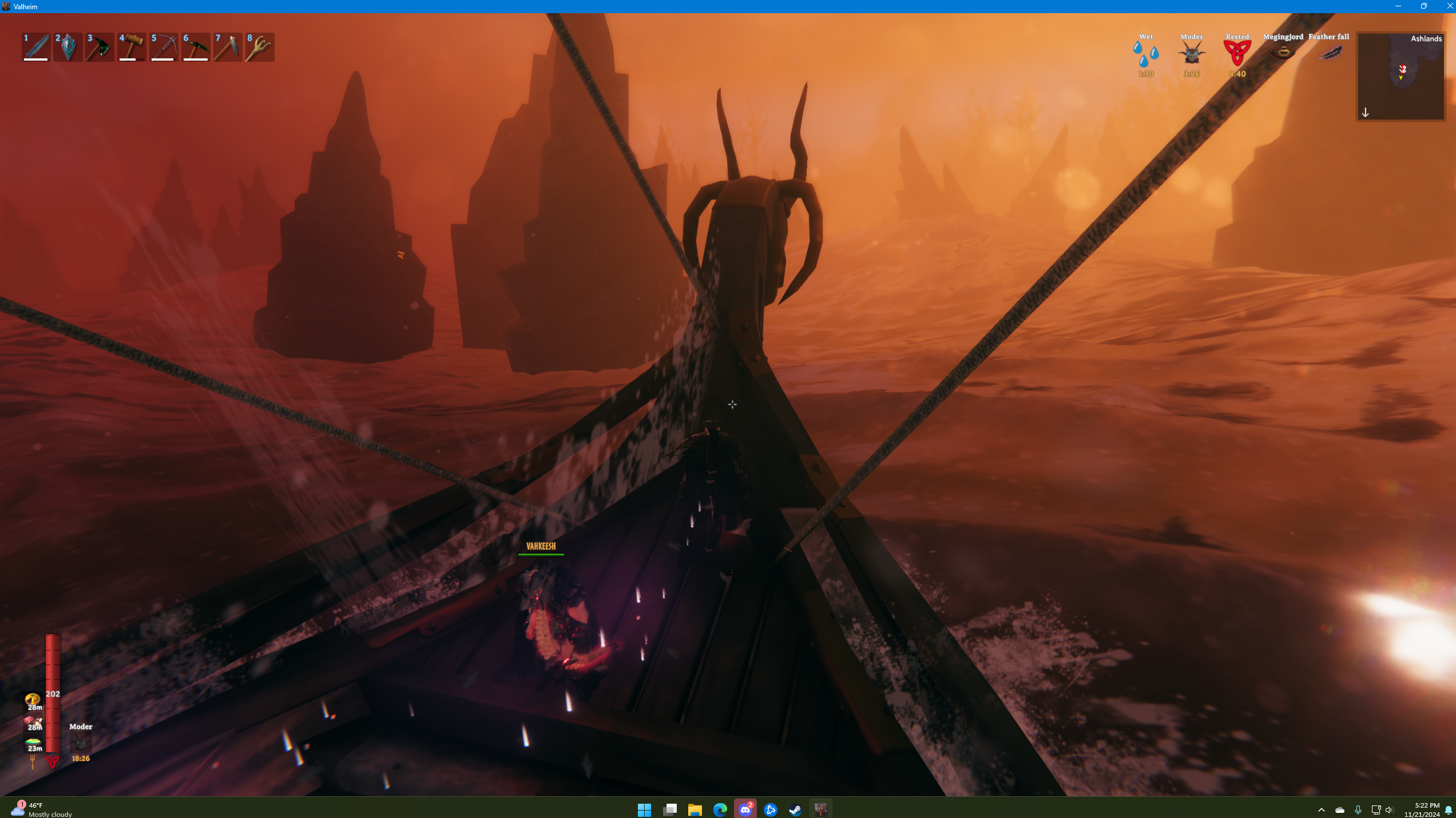Equip the shield in hotbar slot 2
Screen dimensions: 1456x818
(68, 47)
